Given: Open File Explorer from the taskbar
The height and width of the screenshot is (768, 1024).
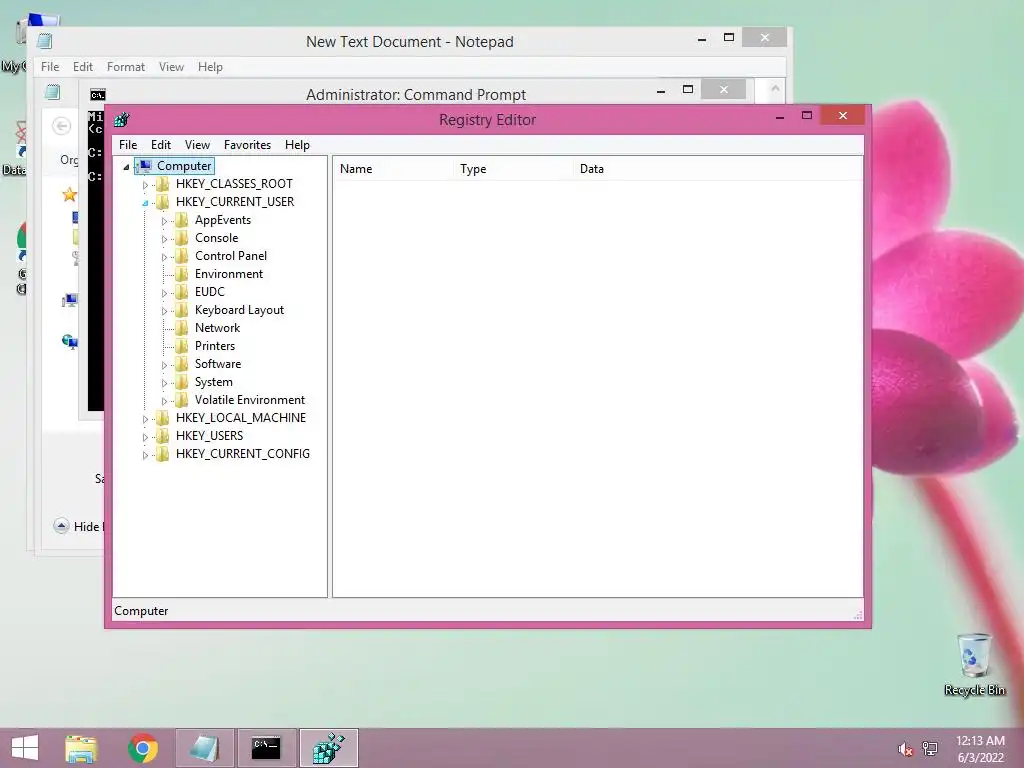Looking at the screenshot, I should 81,748.
